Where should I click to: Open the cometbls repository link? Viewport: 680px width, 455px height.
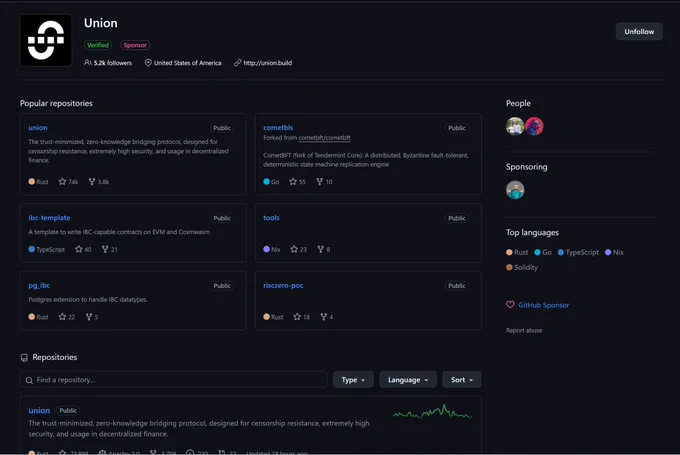click(x=278, y=128)
